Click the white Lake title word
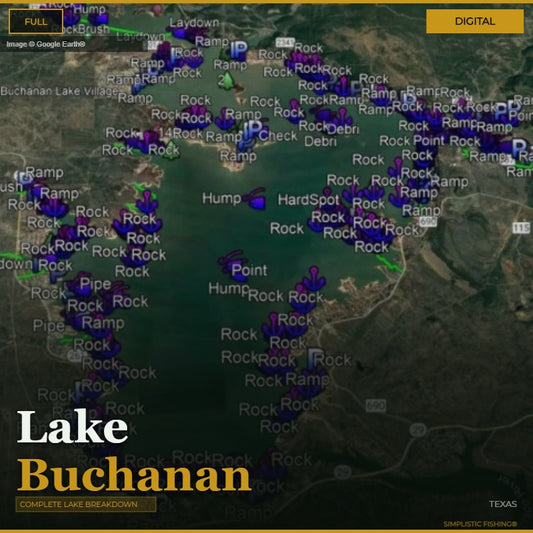 coord(72,427)
